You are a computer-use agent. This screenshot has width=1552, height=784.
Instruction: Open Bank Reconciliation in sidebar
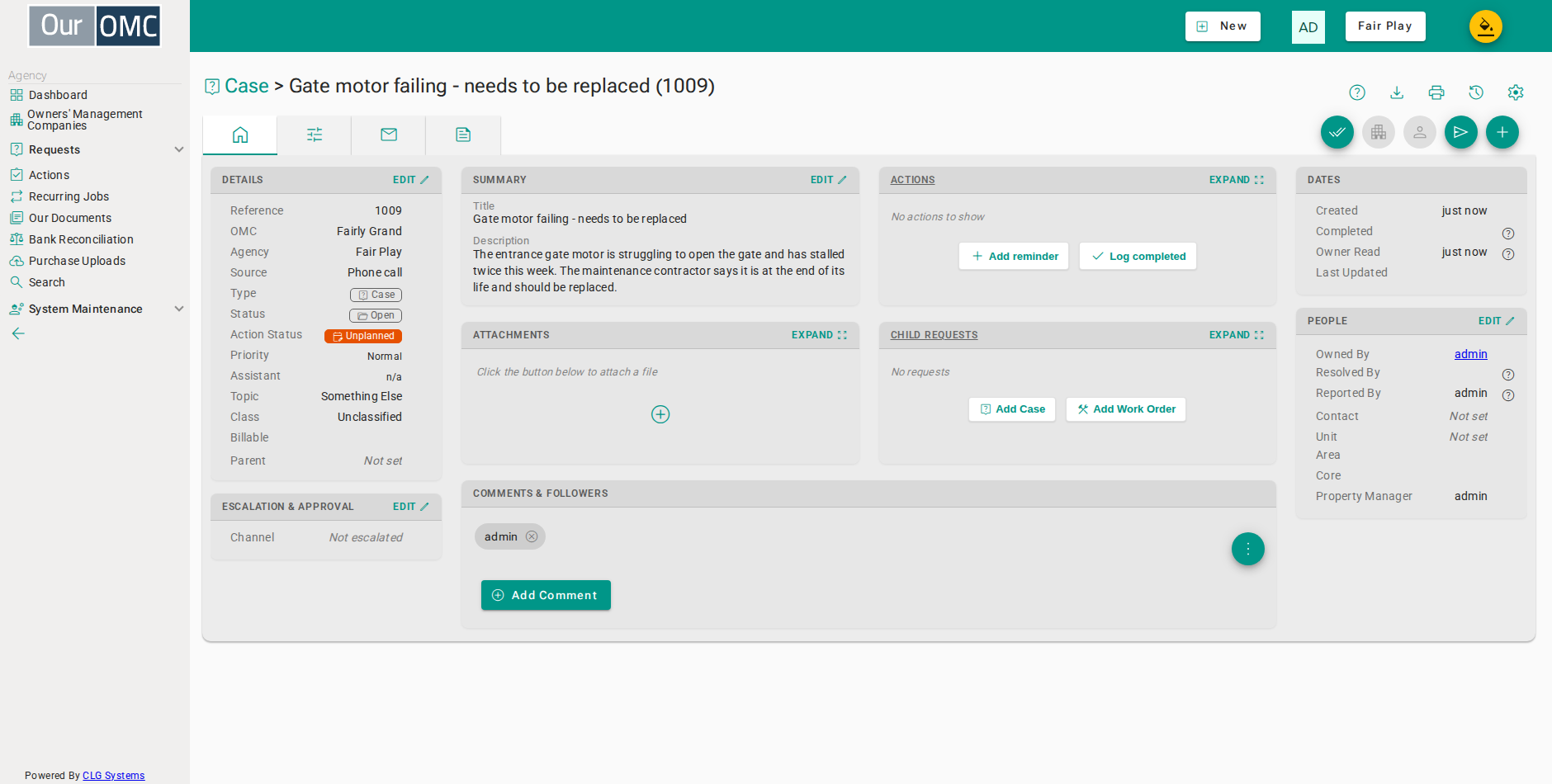[x=81, y=239]
